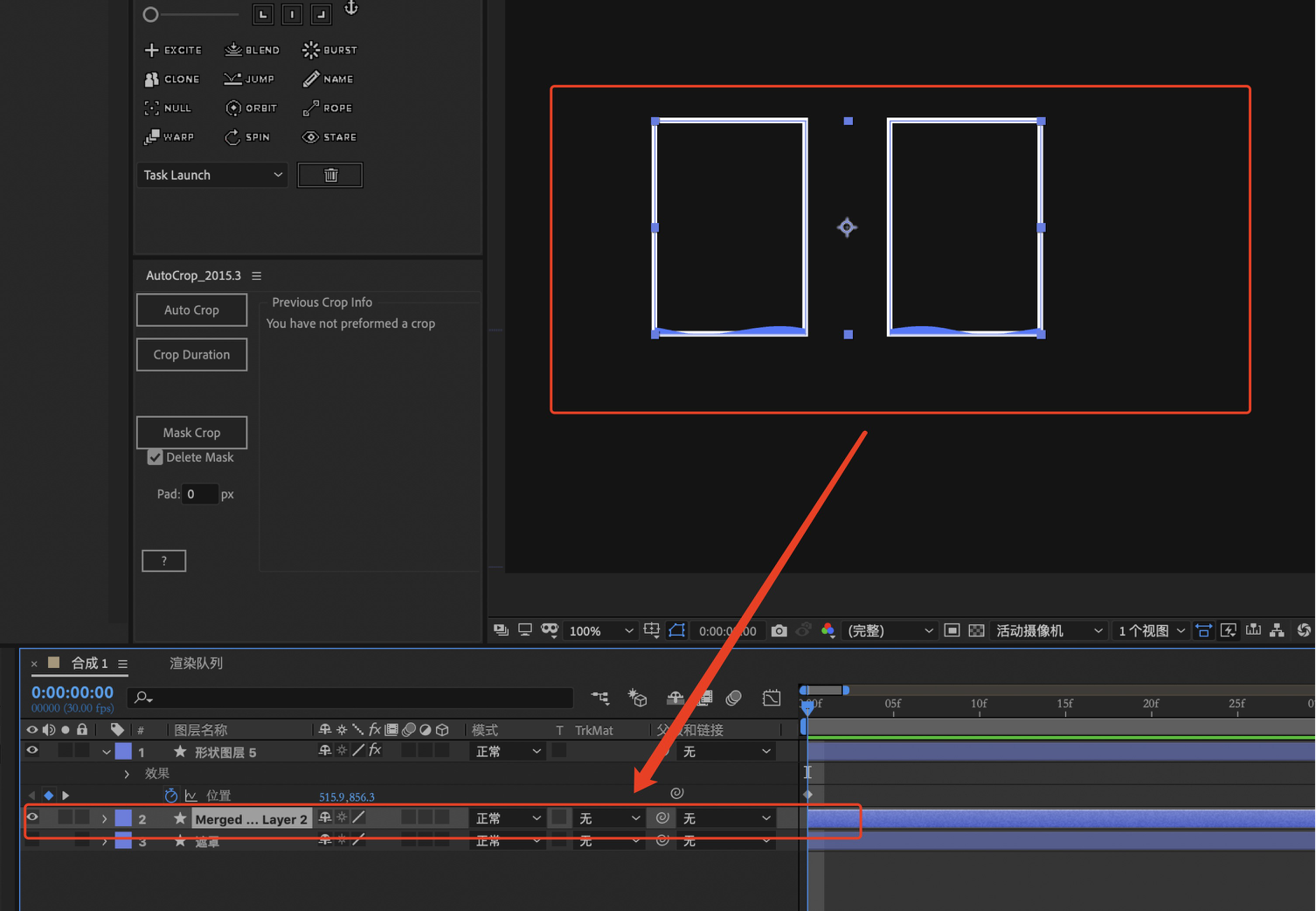Screen dimensions: 1316x911
Task: Click the draft 3D timeline icon
Action: [x=637, y=698]
